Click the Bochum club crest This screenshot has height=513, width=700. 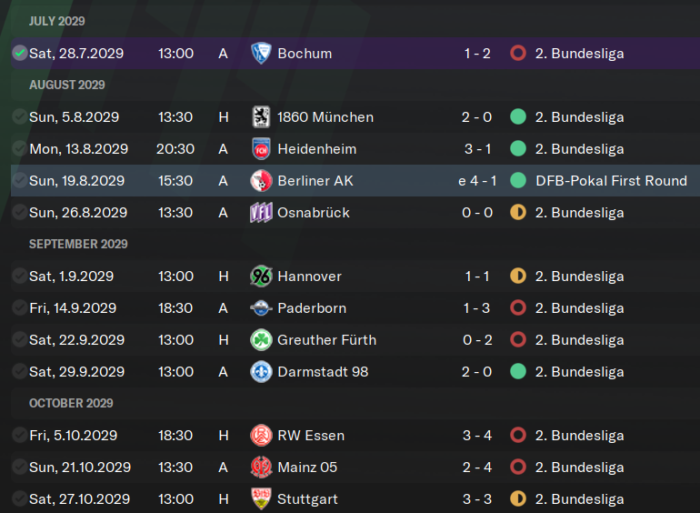(261, 54)
